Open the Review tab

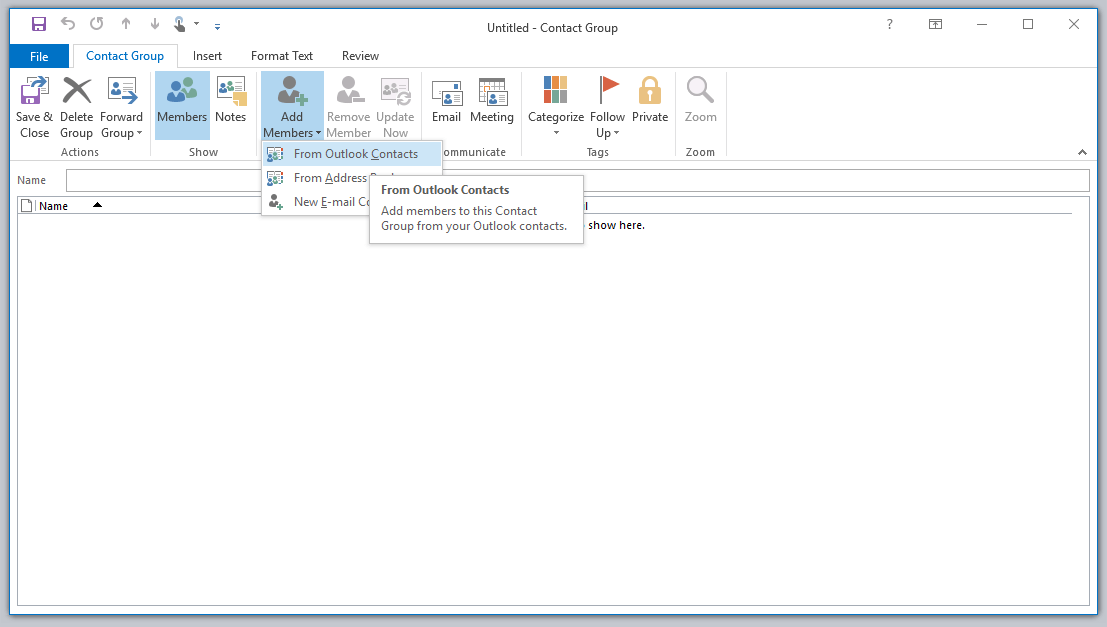360,56
